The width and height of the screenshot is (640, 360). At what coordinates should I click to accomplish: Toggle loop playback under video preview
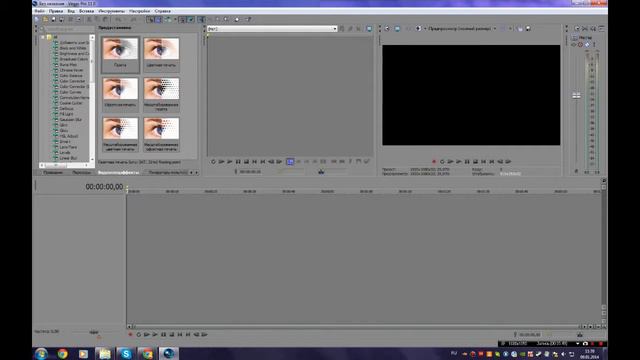pos(442,162)
